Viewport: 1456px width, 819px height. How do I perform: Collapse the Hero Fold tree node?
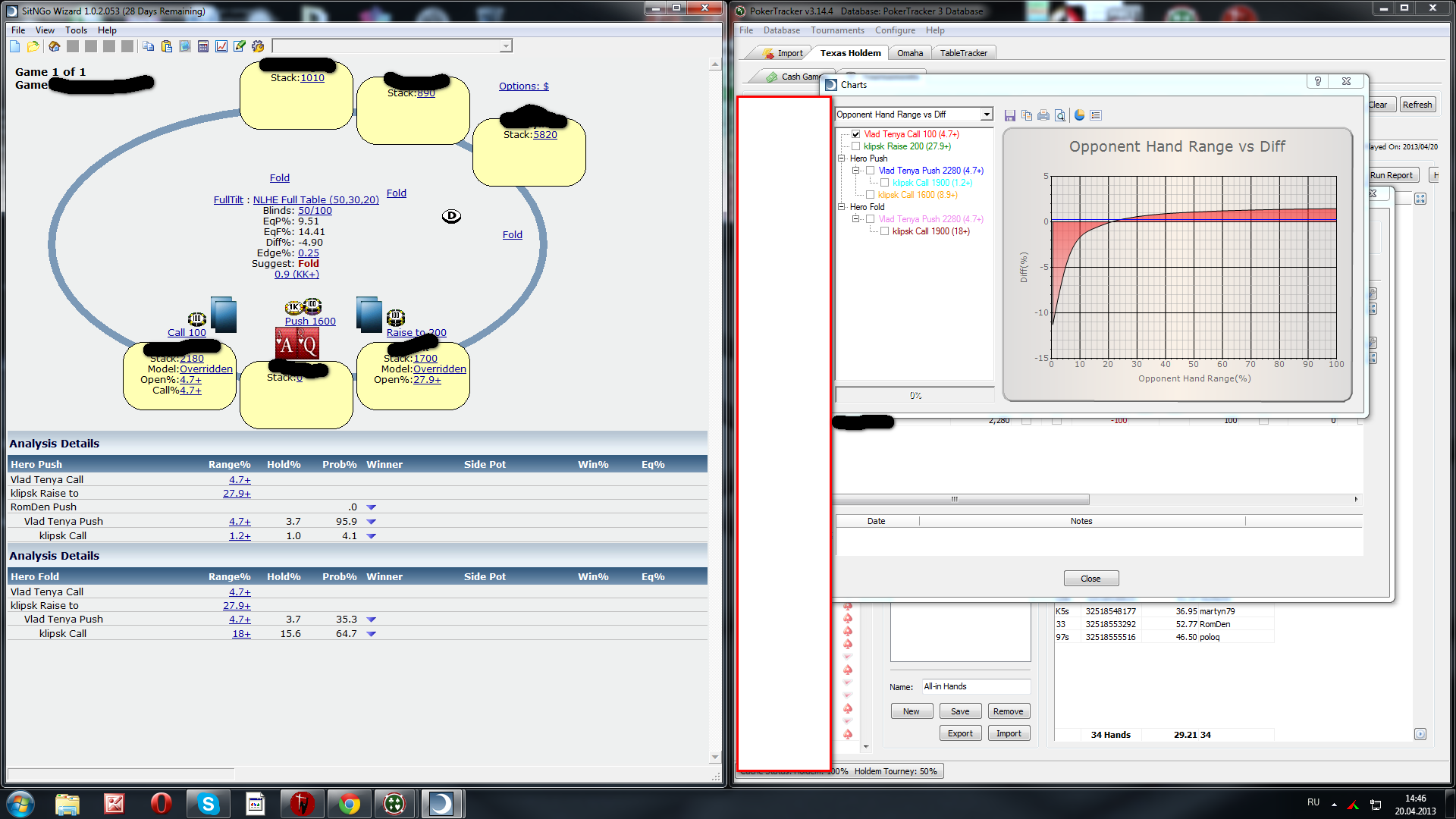point(841,207)
